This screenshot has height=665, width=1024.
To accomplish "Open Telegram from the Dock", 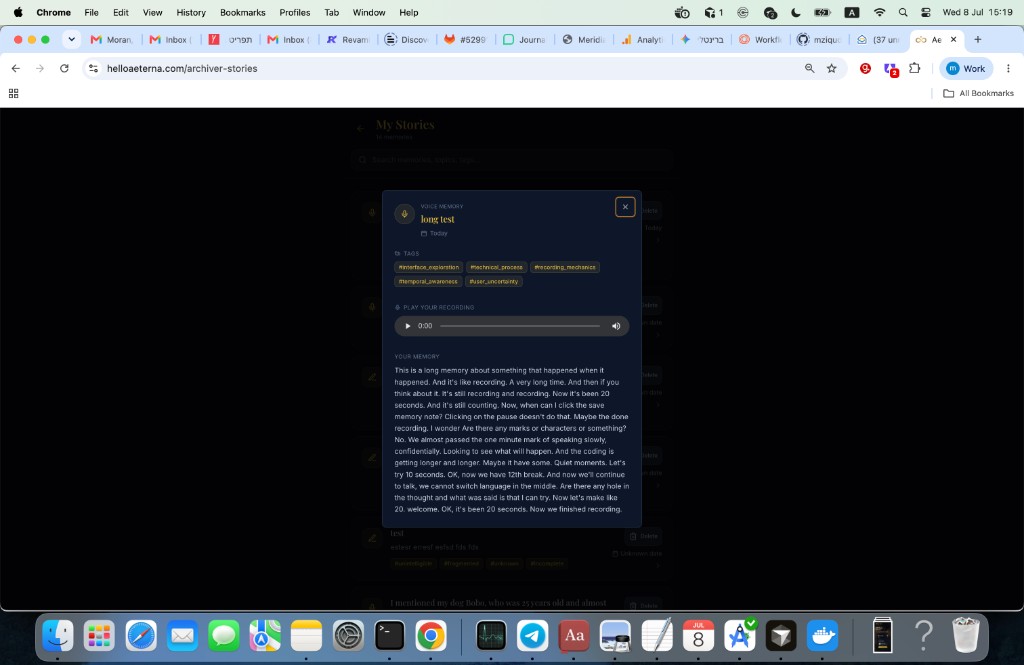I will (533, 636).
